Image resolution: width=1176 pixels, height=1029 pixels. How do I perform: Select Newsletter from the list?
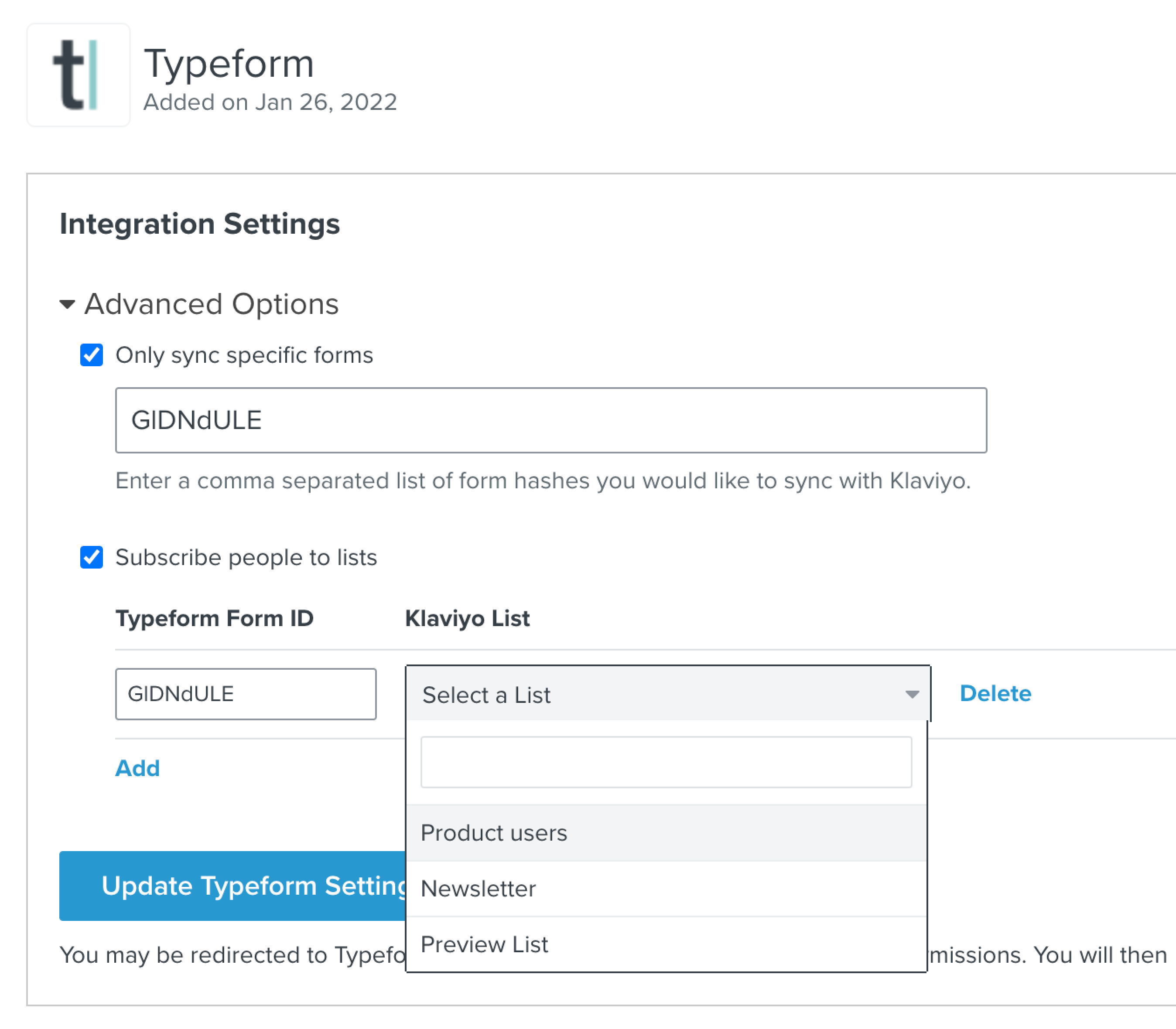tap(667, 888)
